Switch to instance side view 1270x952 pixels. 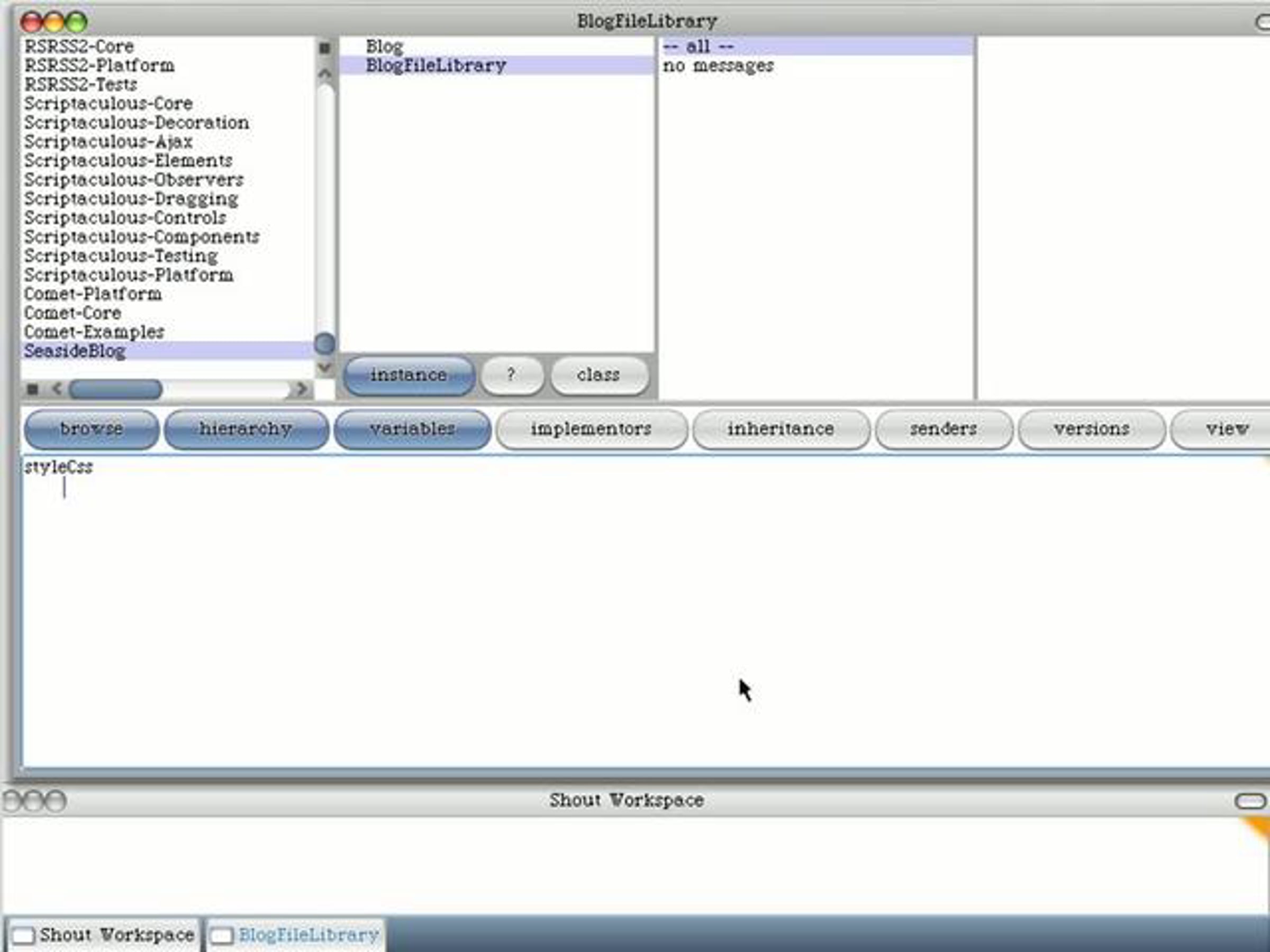(409, 376)
